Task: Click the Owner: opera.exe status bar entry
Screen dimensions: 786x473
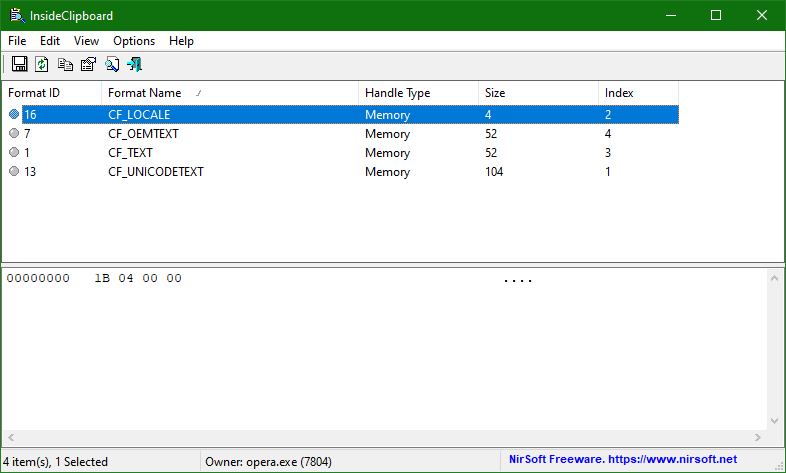Action: click(268, 461)
